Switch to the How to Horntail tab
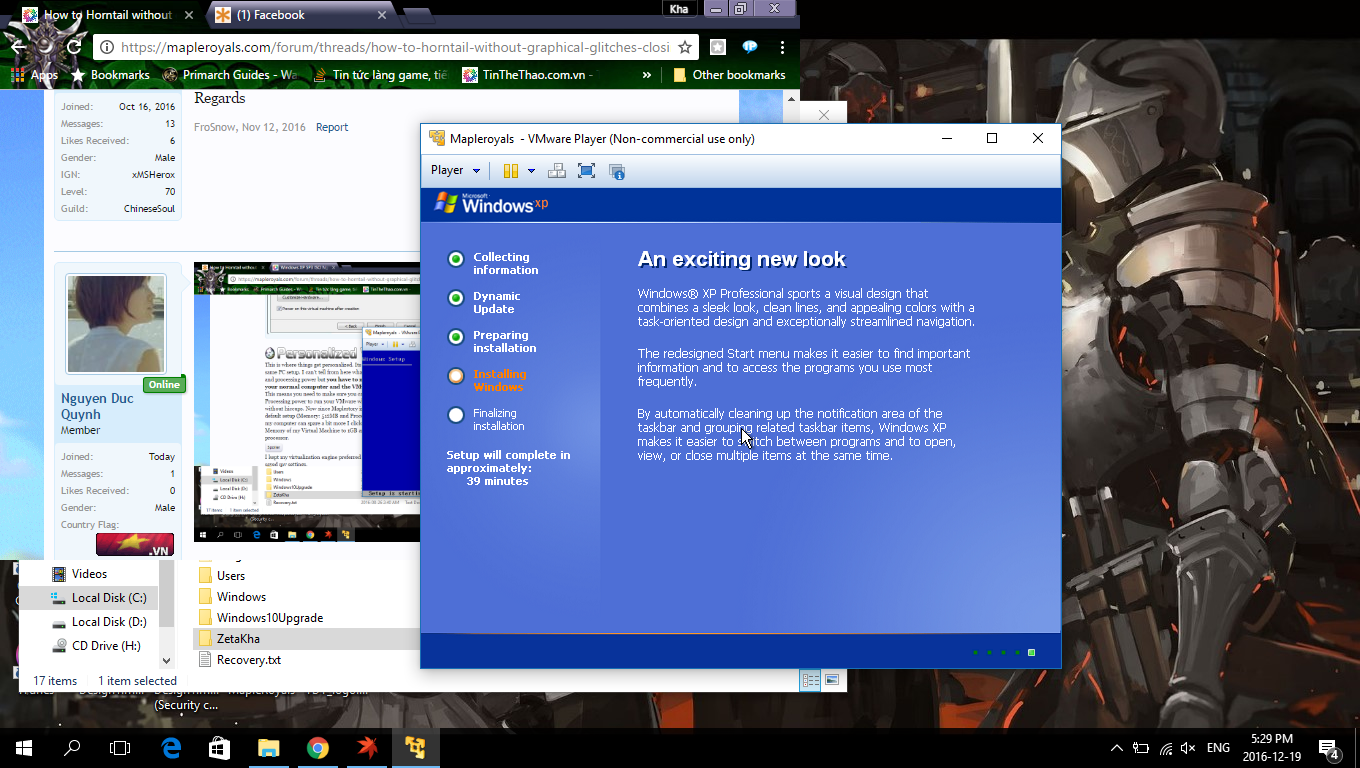Screen dimensions: 1360x768 click(107, 15)
